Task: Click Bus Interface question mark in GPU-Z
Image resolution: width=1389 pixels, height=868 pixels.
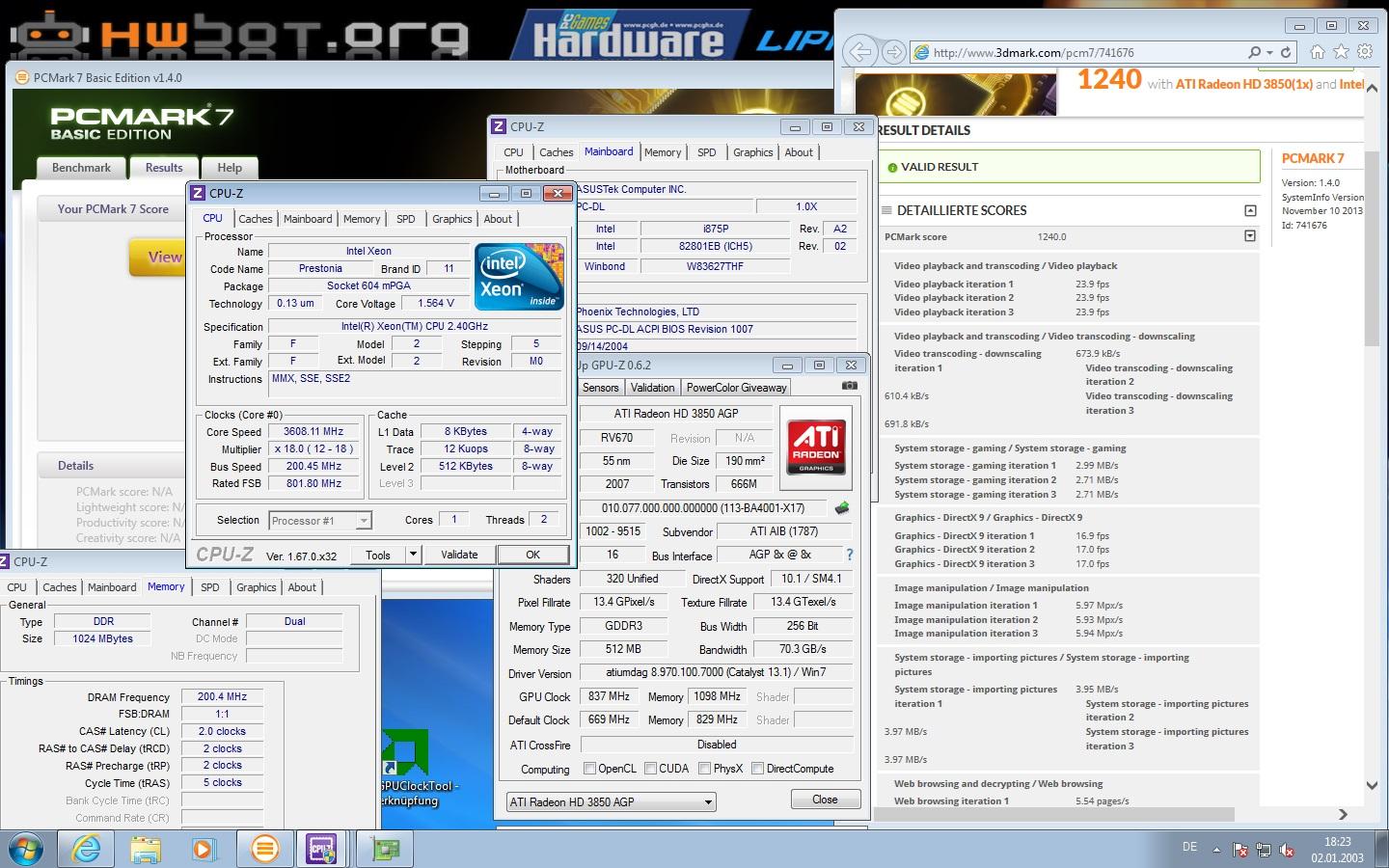Action: pyautogui.click(x=849, y=555)
